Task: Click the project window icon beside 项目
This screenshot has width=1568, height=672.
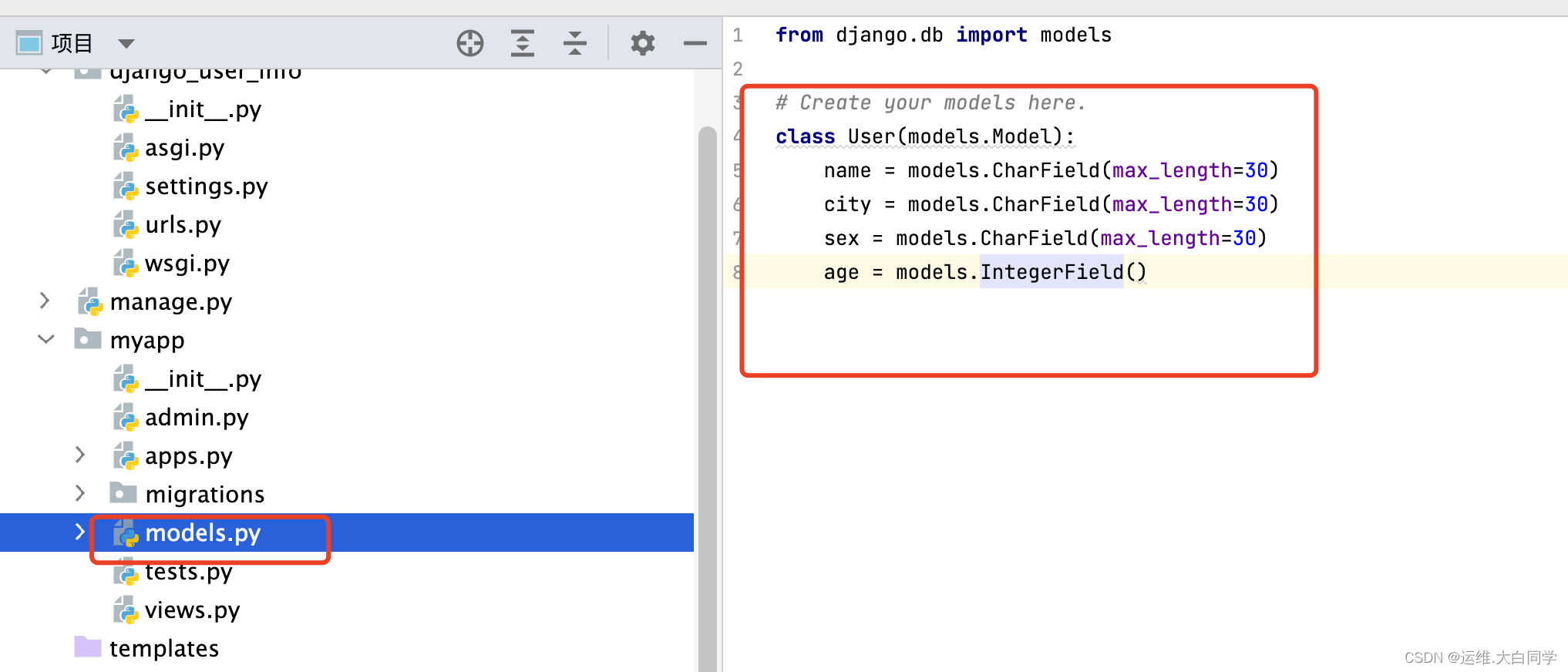Action: [x=29, y=43]
